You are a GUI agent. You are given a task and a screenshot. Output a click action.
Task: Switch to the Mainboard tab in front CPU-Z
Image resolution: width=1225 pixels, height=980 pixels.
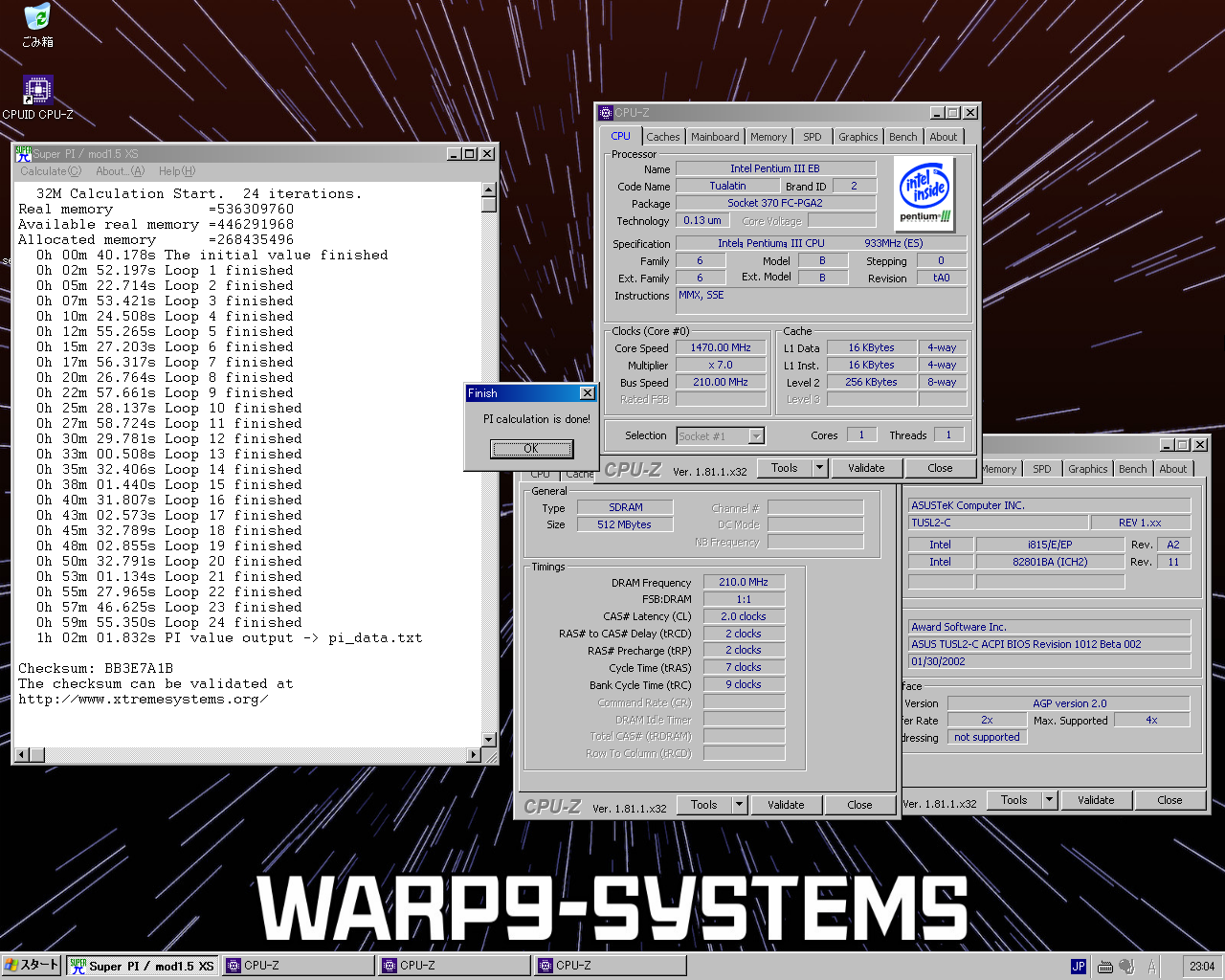tap(715, 137)
